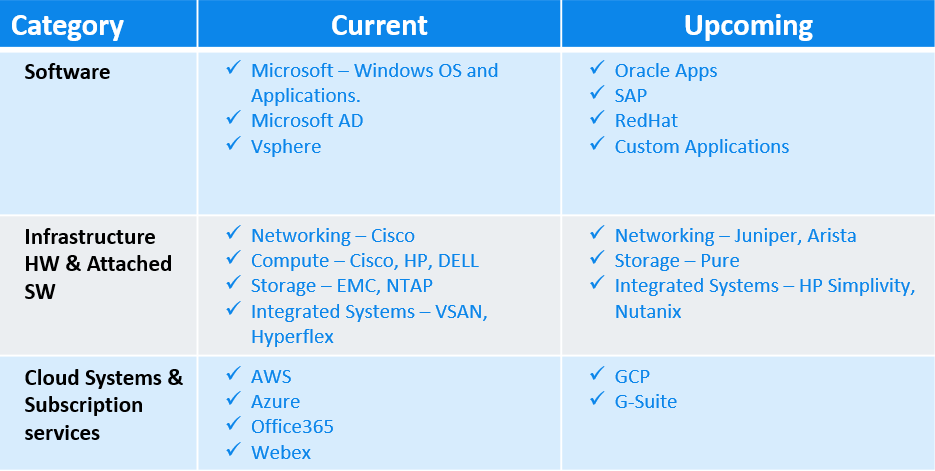Click the checkmark next to Vsphere
The image size is (935, 471).
point(233,144)
